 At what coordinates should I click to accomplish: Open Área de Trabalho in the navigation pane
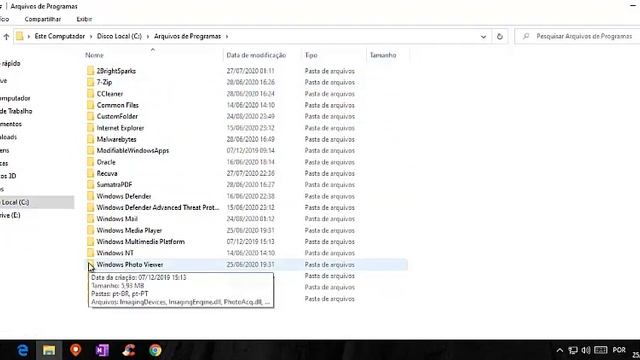(x=16, y=111)
